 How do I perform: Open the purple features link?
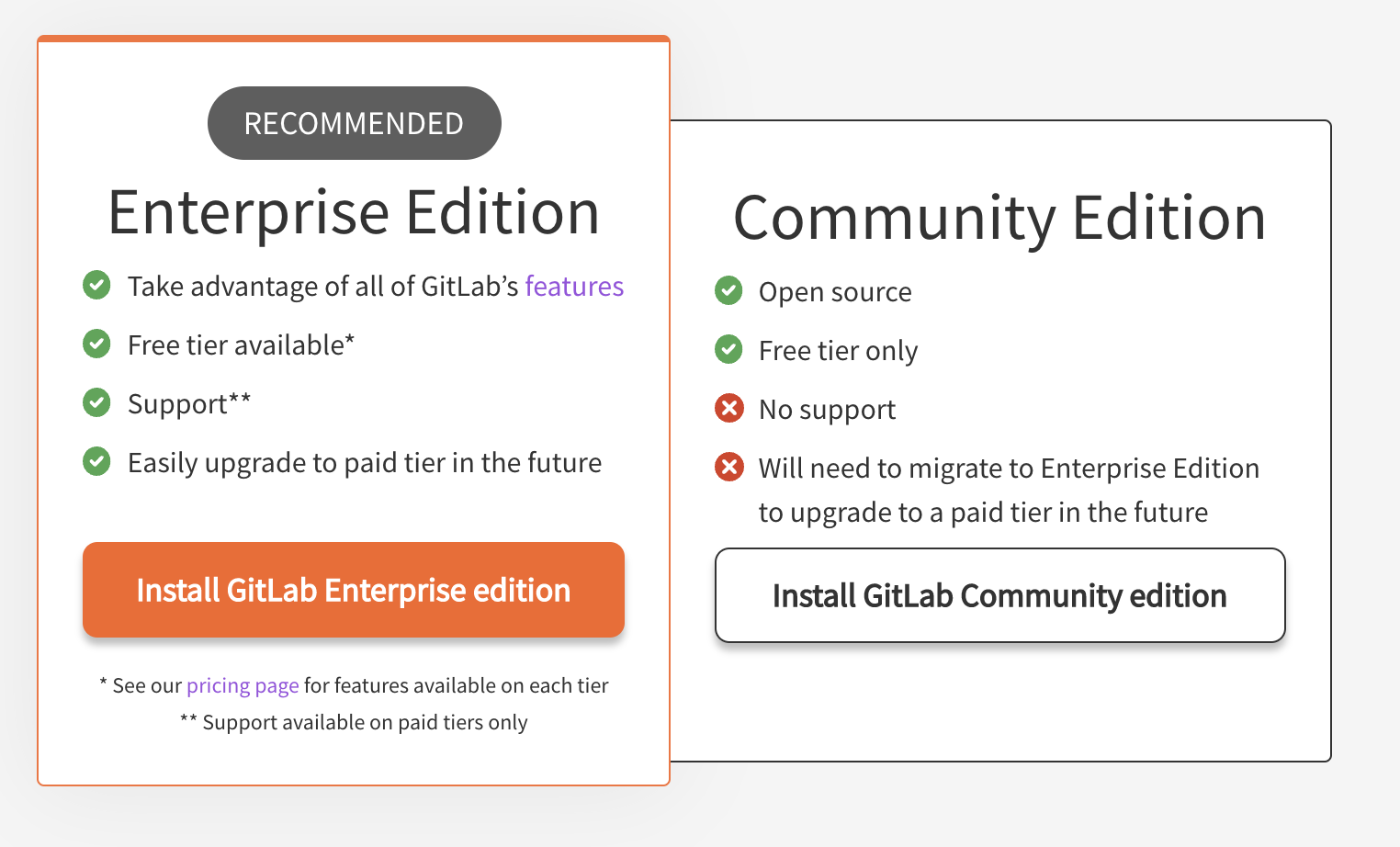574,287
